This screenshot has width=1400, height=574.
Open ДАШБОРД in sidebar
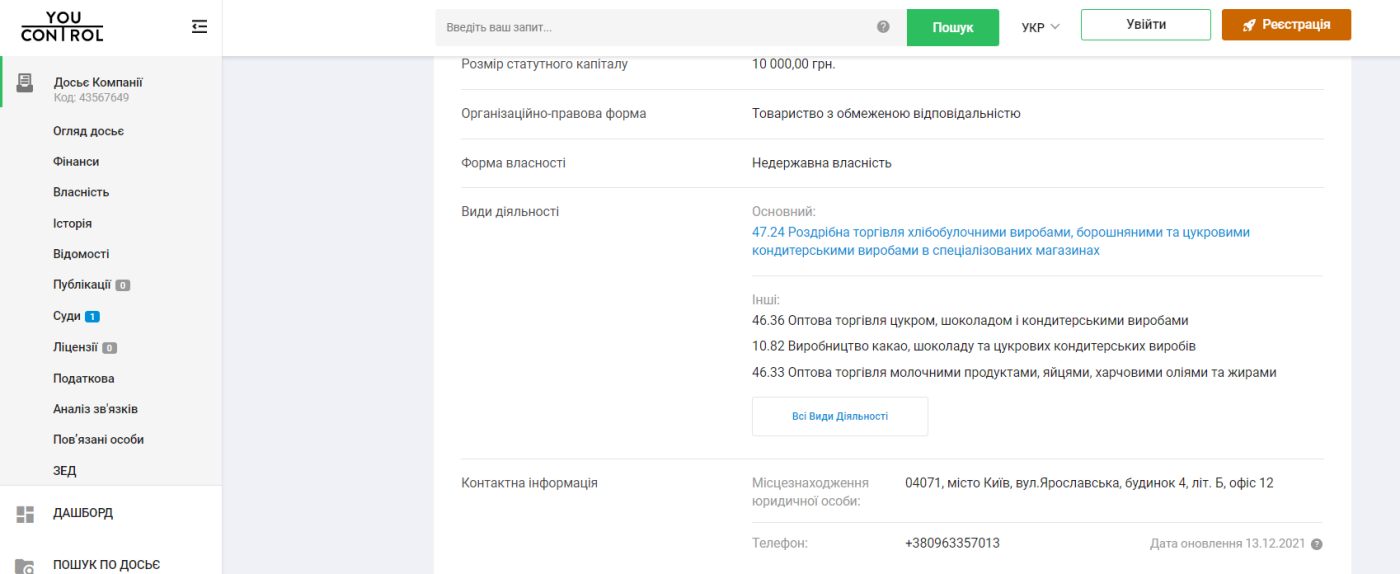(83, 513)
